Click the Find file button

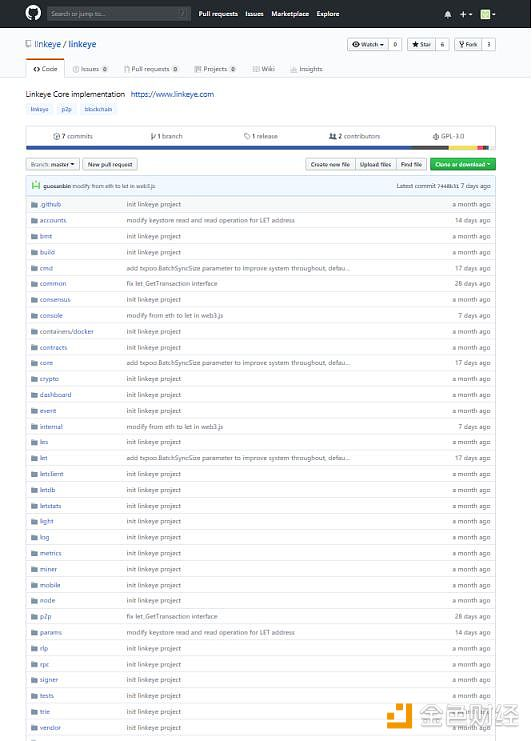tap(411, 164)
